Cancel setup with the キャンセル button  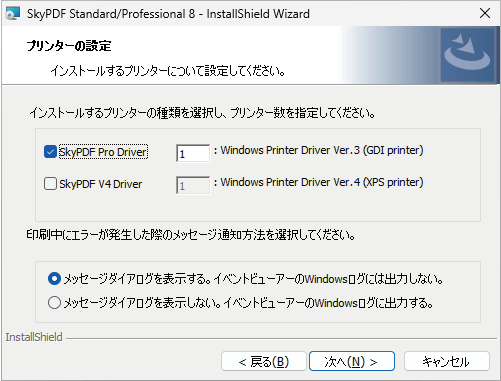coord(447,361)
